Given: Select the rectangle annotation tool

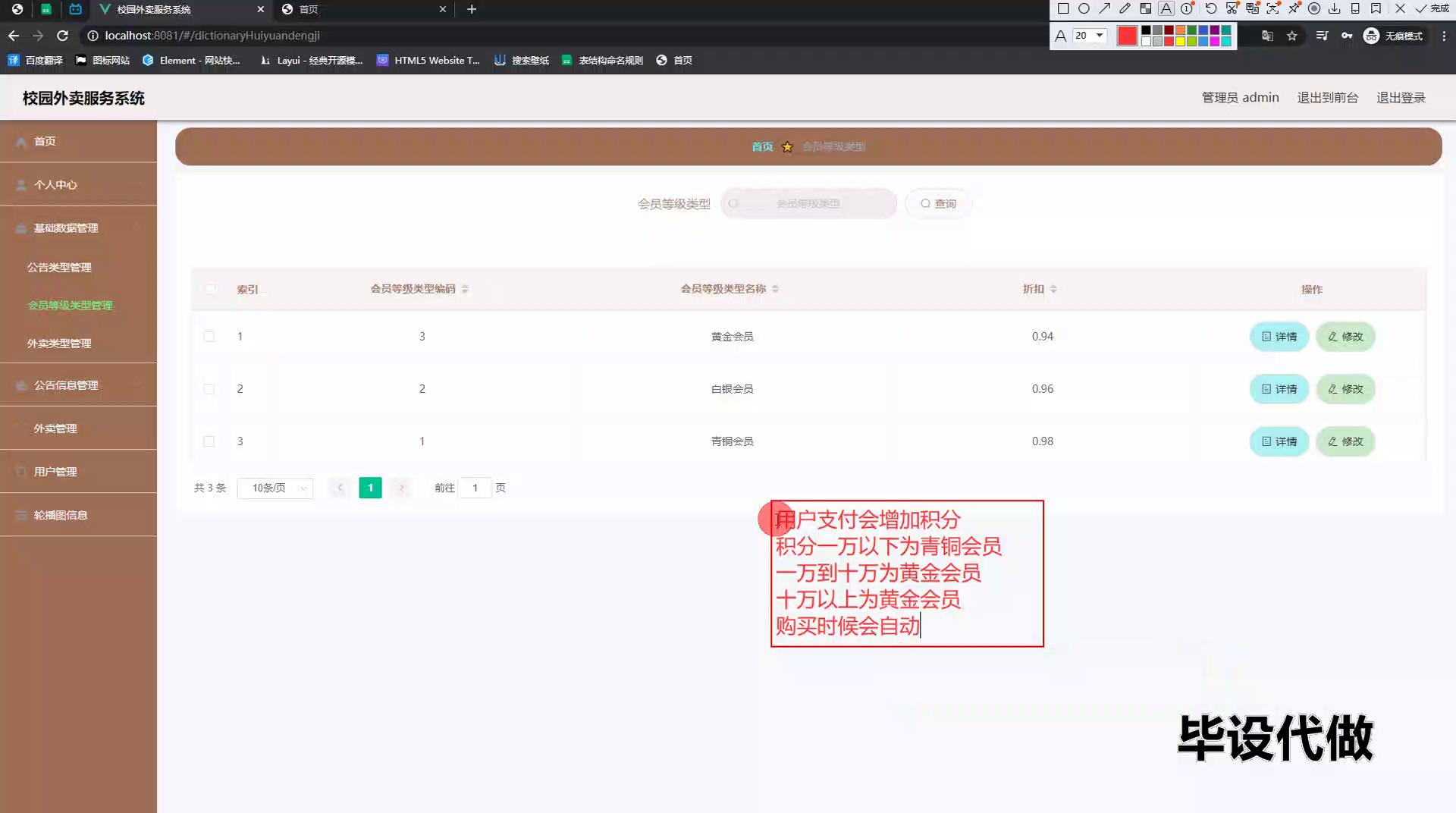Looking at the screenshot, I should coord(1063,9).
